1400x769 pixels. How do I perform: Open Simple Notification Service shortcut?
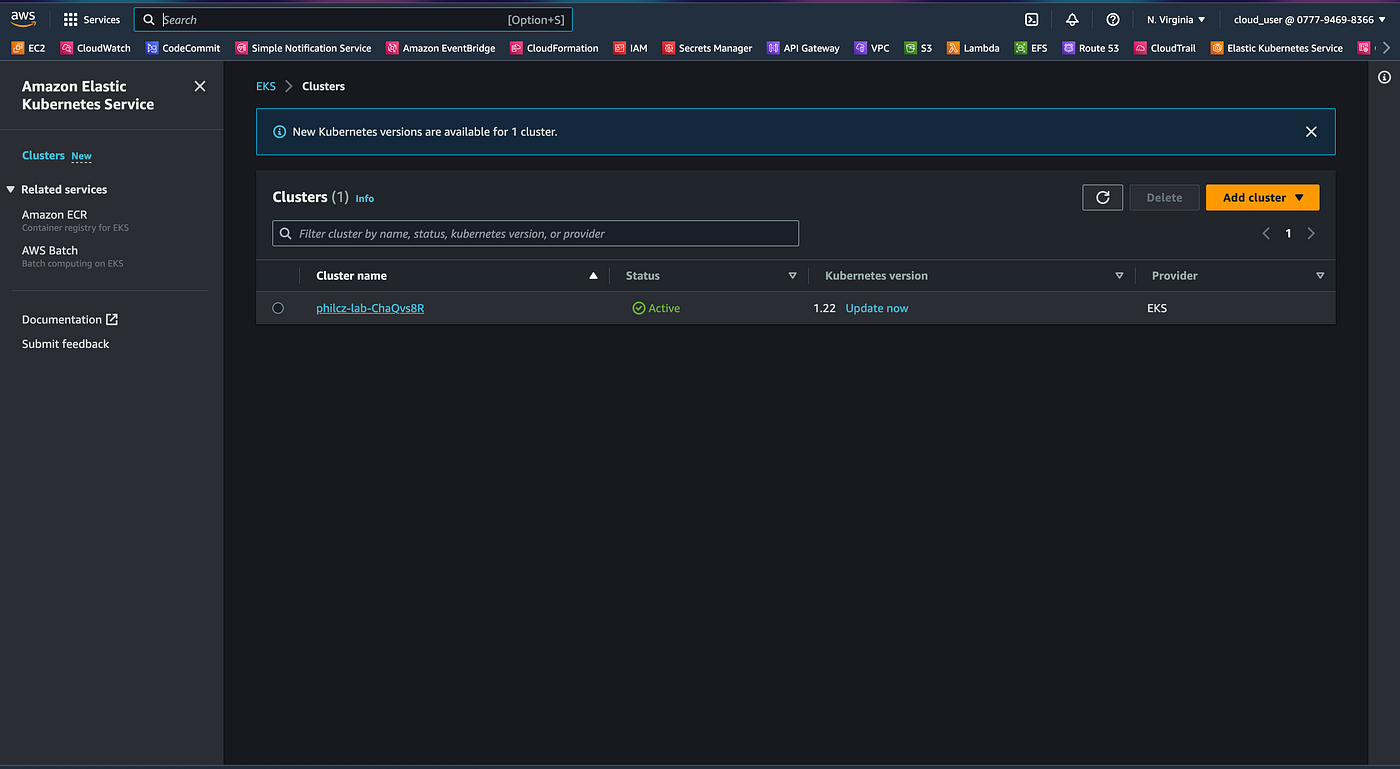[303, 48]
